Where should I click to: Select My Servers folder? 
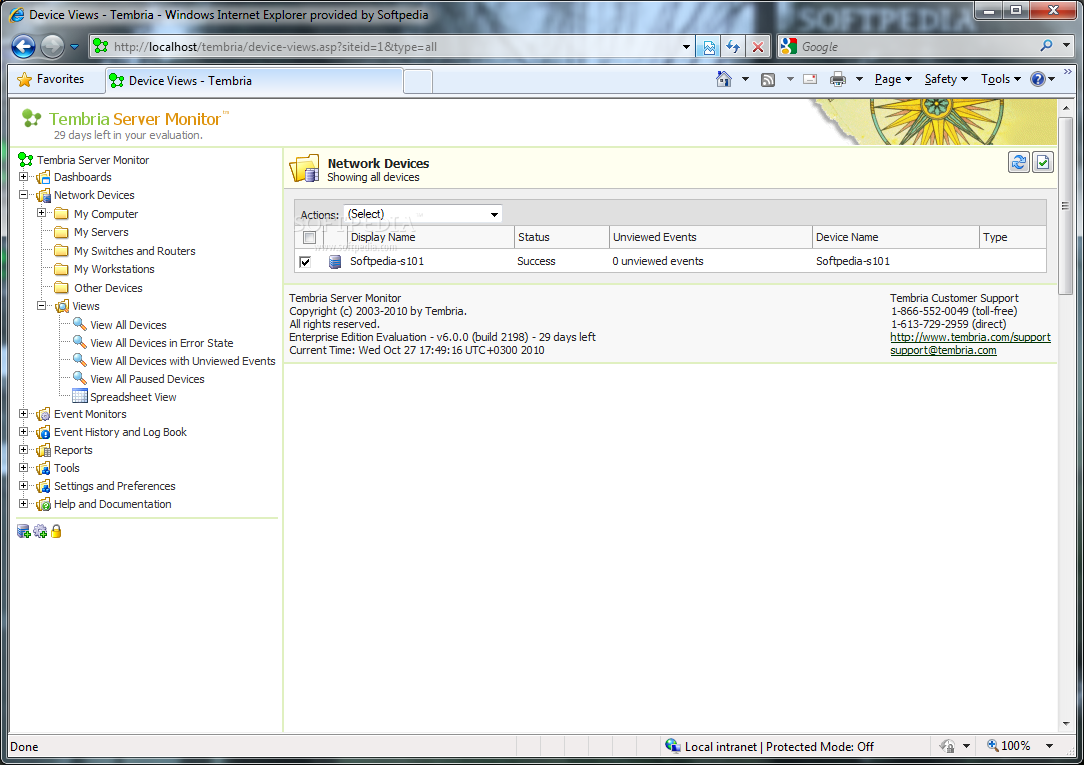[101, 232]
